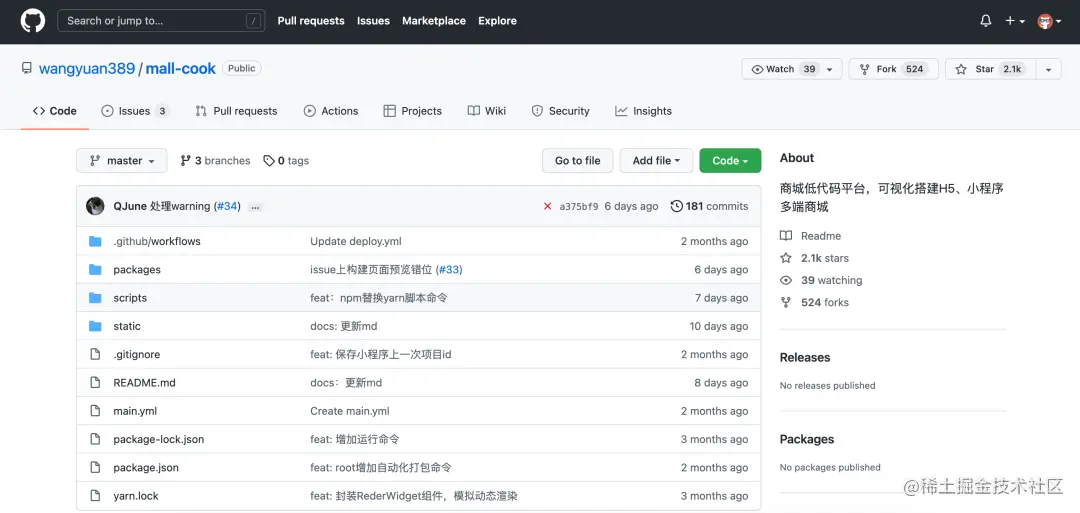The image size is (1080, 513).
Task: Expand the commit message ellipsis
Action: 256,207
